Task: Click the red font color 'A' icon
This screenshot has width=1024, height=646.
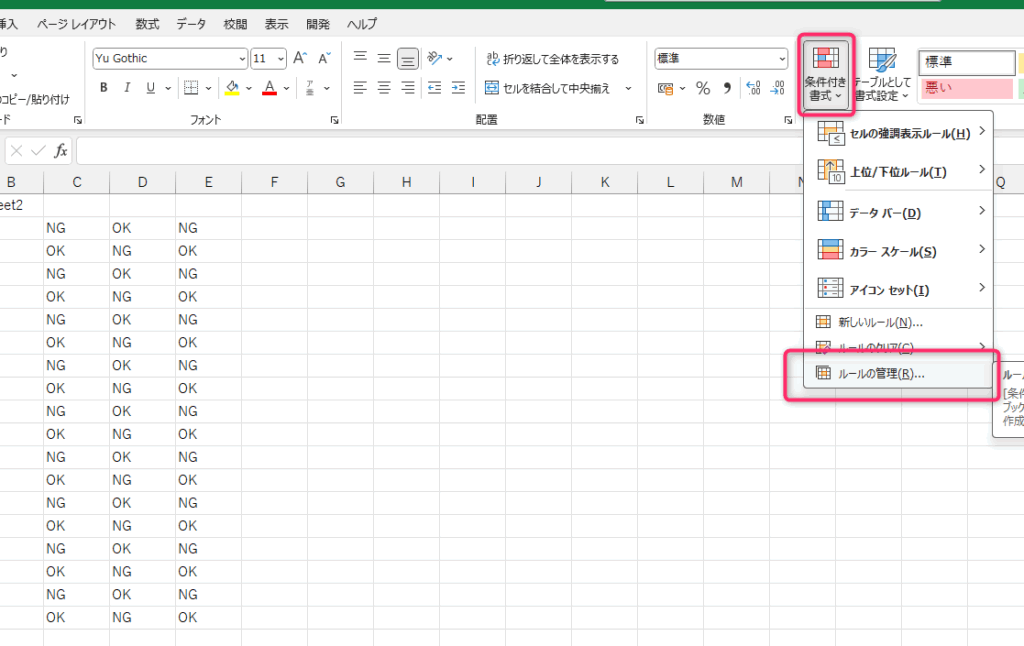Action: coord(268,88)
